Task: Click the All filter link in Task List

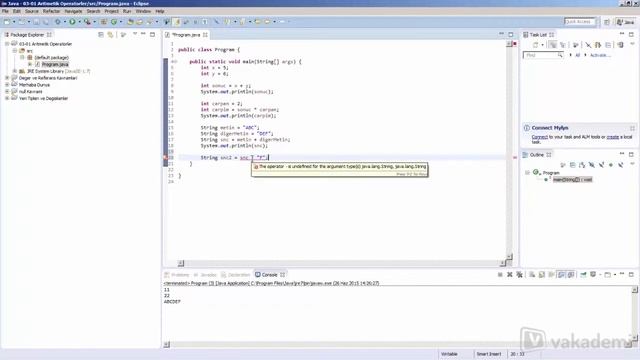Action: [x=578, y=55]
